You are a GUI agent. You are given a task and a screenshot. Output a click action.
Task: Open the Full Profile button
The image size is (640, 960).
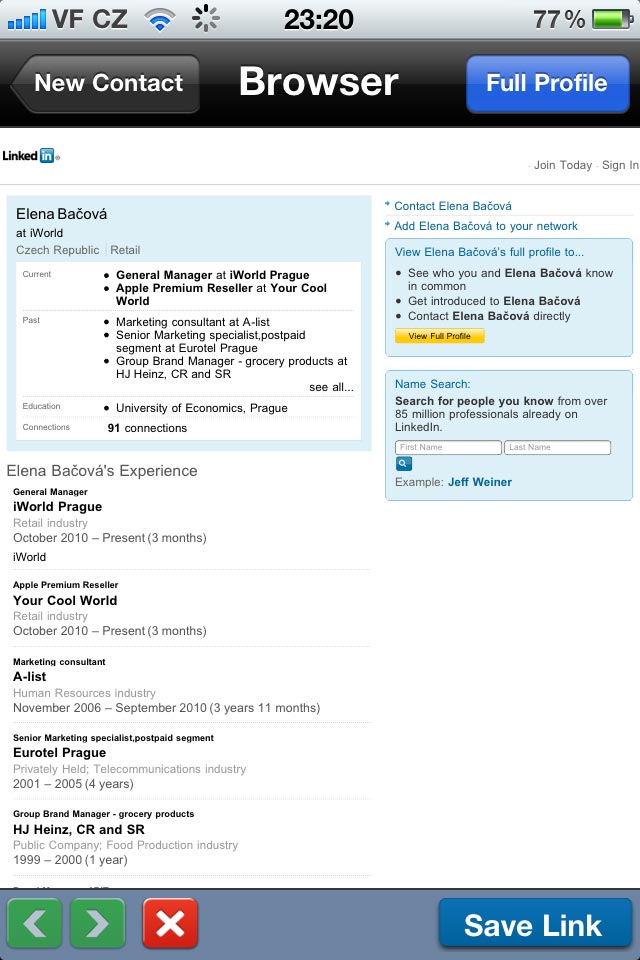(548, 83)
